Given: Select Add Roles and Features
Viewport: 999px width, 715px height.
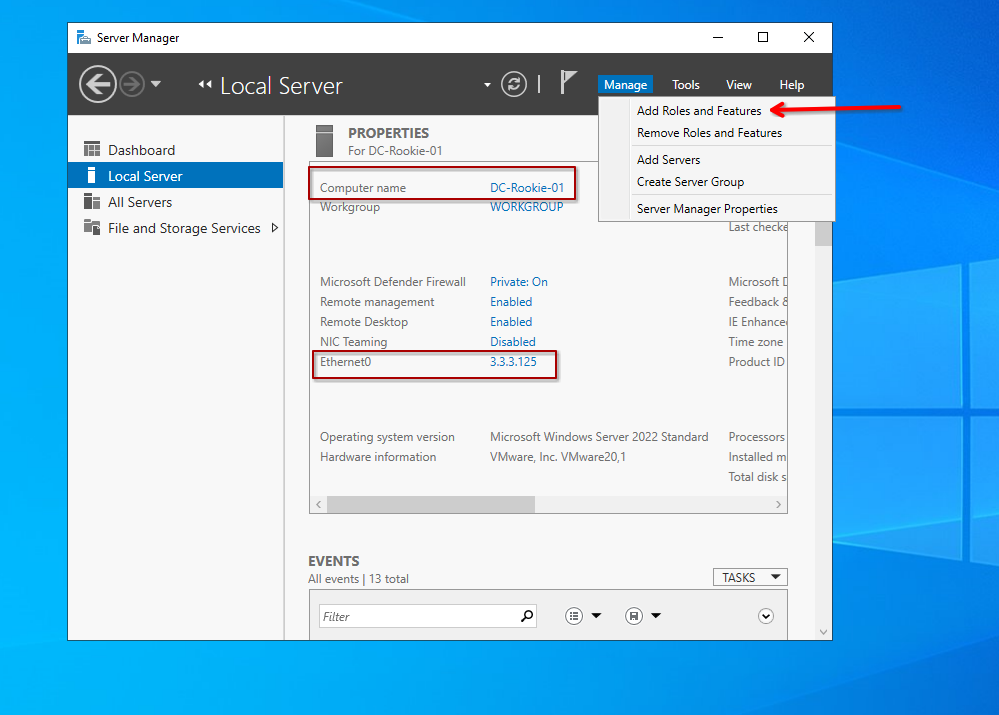Looking at the screenshot, I should (x=699, y=111).
